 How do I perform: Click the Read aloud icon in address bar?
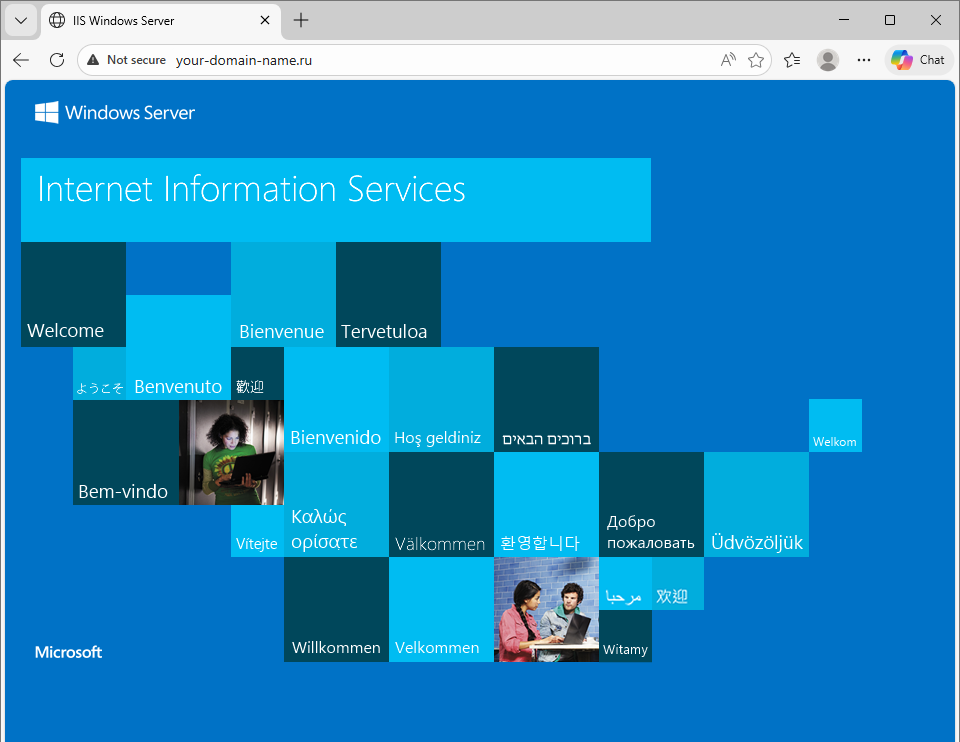coord(728,60)
